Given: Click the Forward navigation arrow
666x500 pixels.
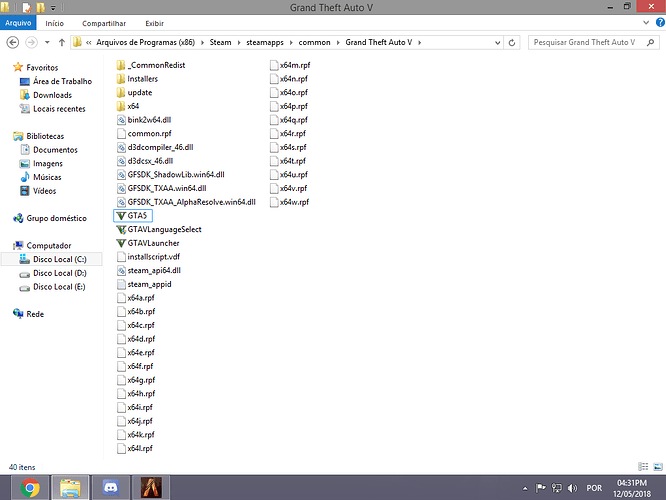Looking at the screenshot, I should (x=31, y=42).
